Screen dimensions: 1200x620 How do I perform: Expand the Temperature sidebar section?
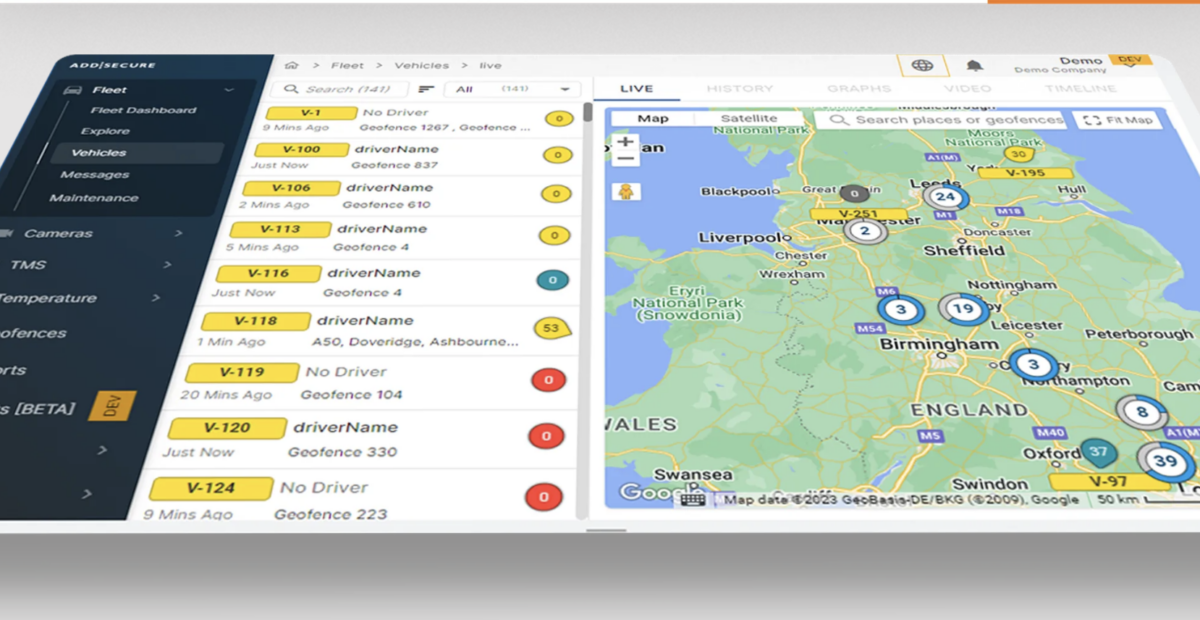pos(80,298)
